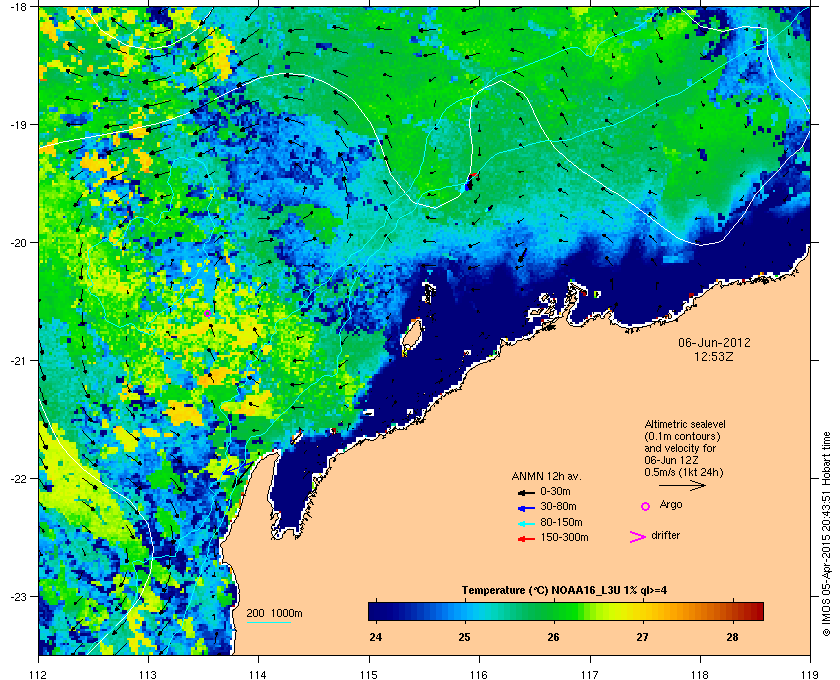This screenshot has height=680, width=840.
Task: Click the 'Altimetric sealevel' legend text
Action: (685, 424)
